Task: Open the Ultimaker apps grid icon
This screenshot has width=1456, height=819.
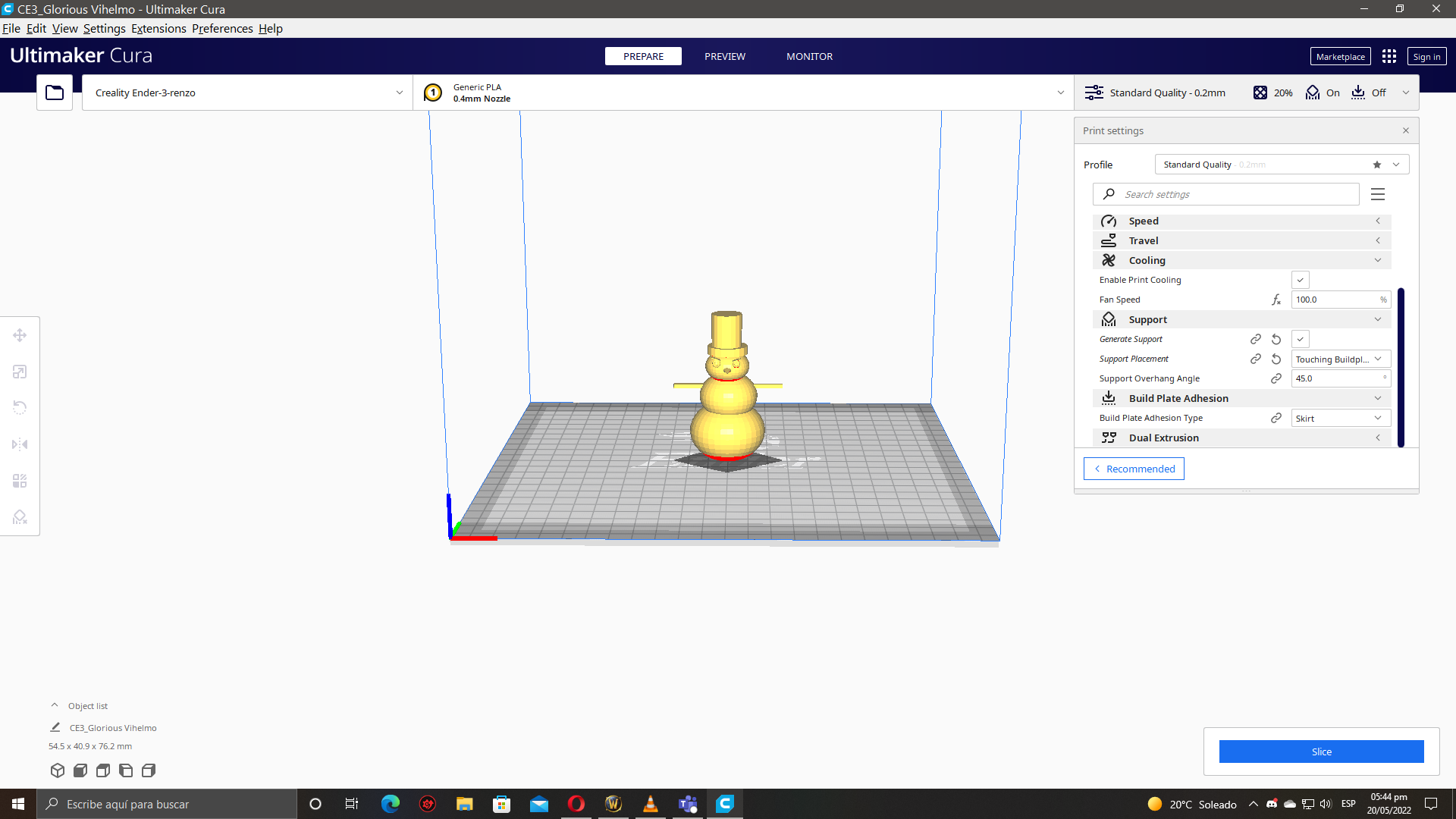Action: [x=1389, y=56]
